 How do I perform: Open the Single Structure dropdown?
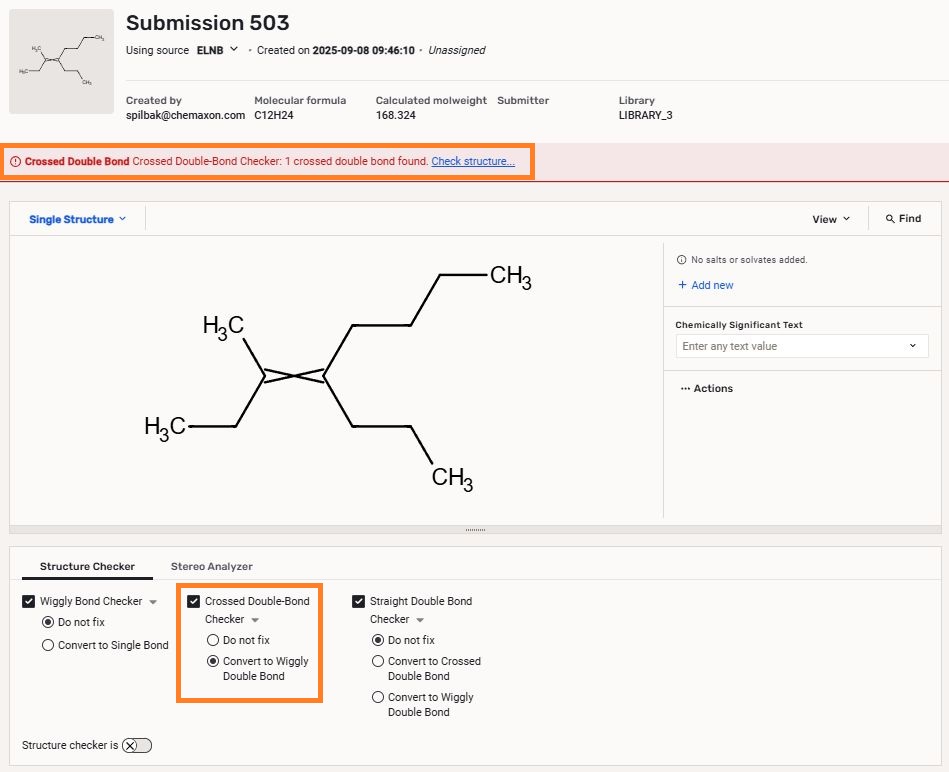(77, 219)
